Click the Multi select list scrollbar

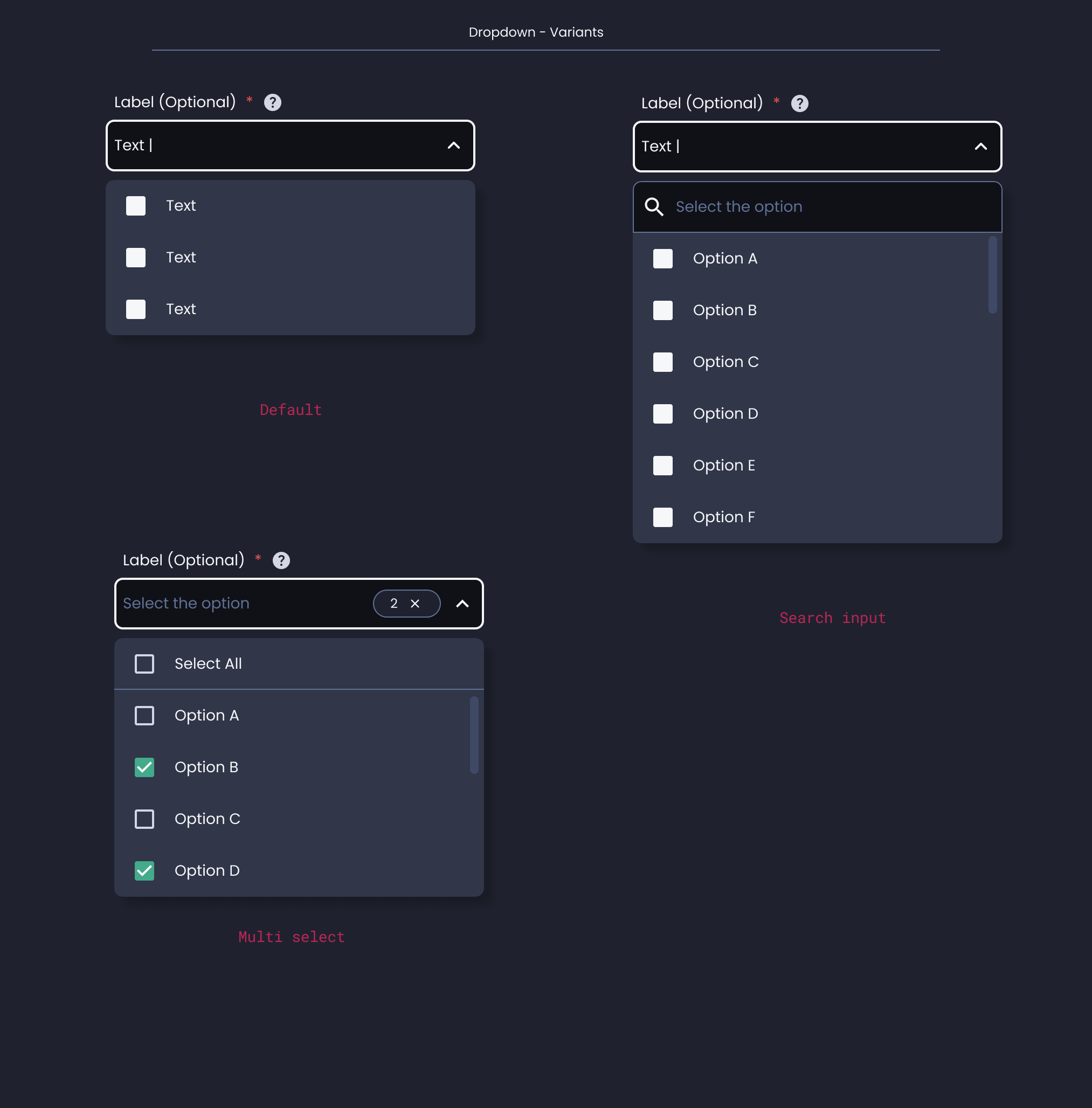click(x=474, y=735)
